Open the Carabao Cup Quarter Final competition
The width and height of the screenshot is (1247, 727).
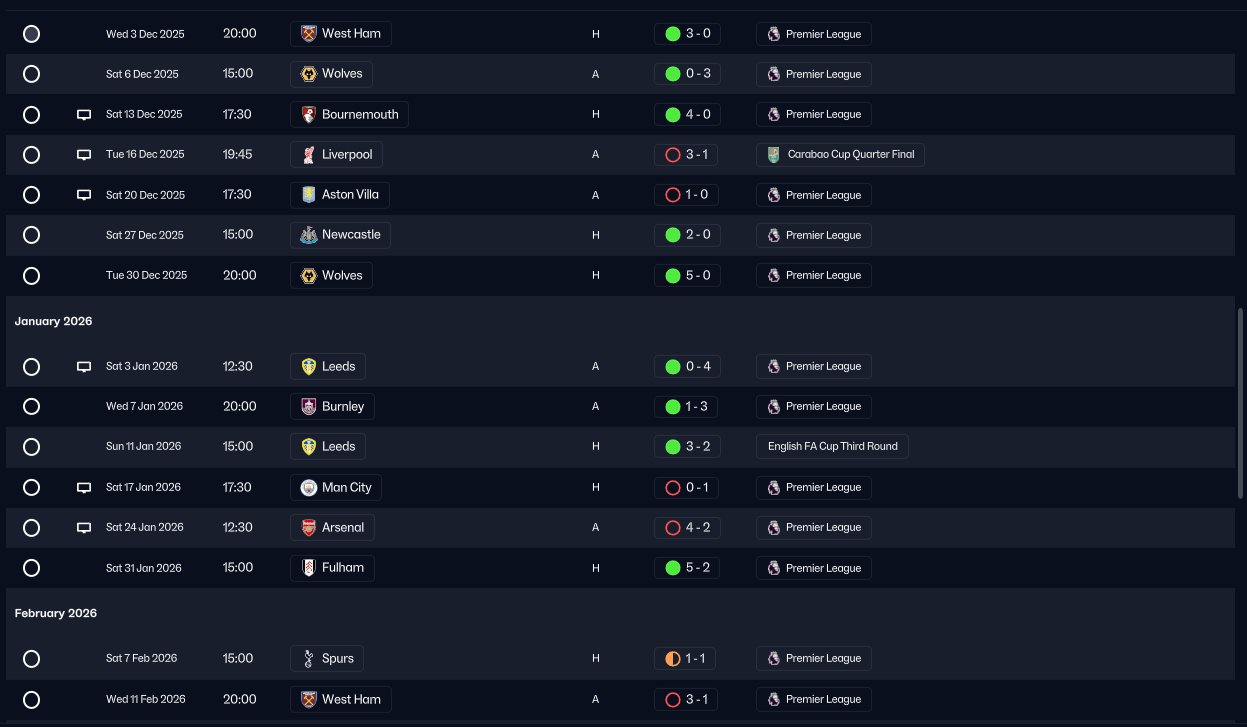pyautogui.click(x=840, y=155)
